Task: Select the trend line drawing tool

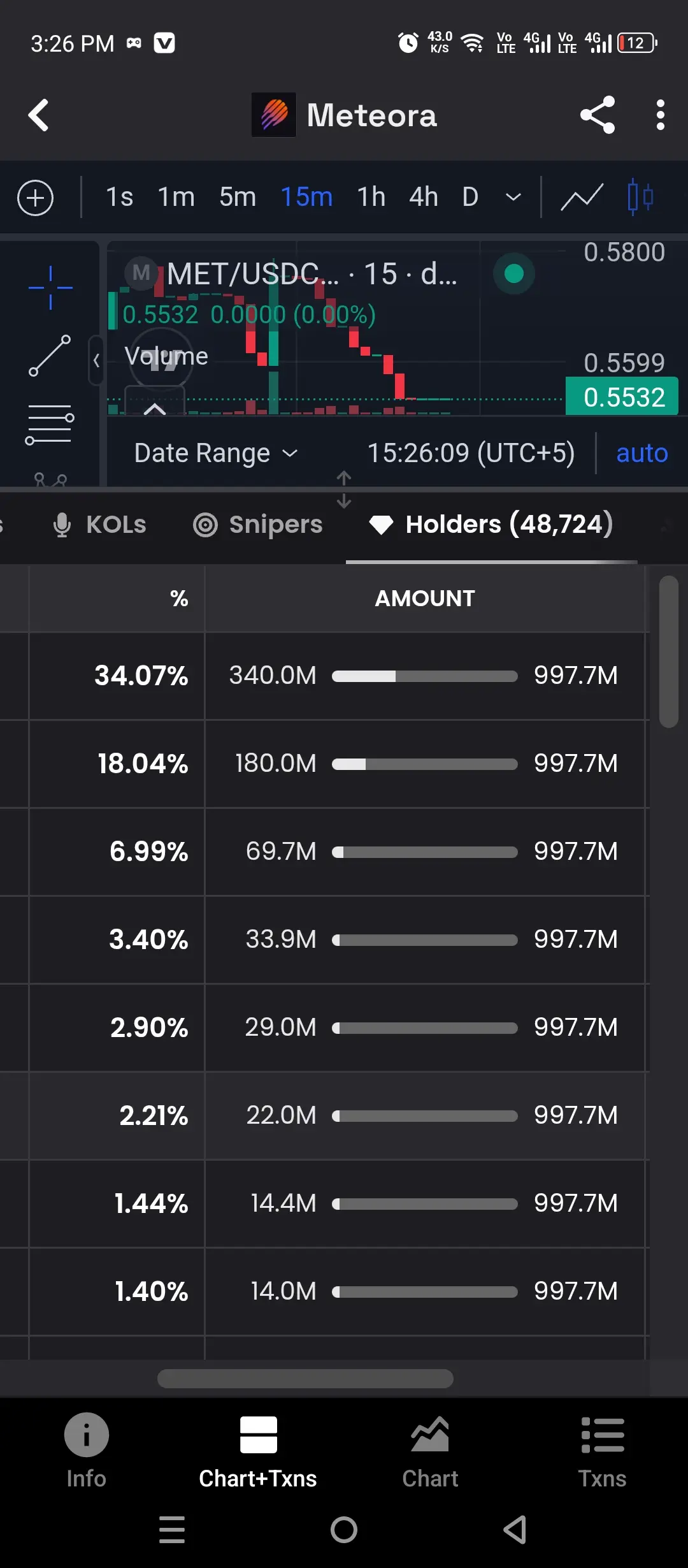Action: coord(50,356)
